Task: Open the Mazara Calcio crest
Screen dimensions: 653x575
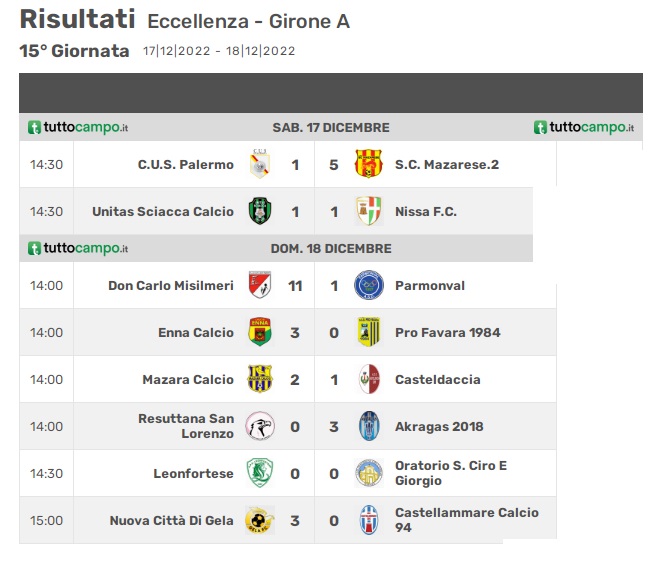Action: point(260,379)
